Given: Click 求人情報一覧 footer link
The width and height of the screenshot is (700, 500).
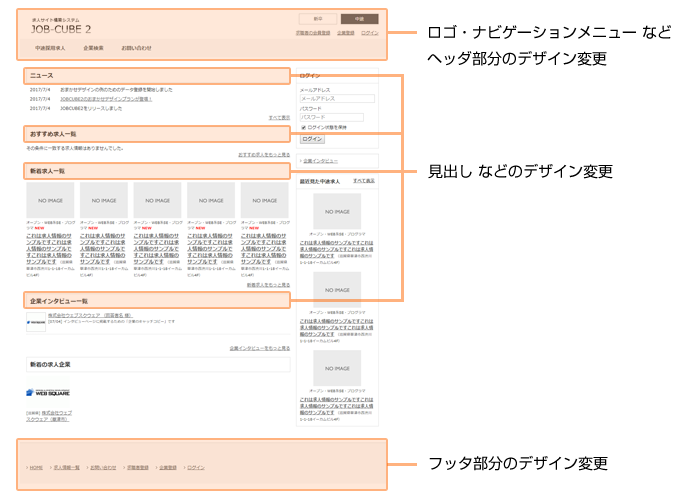Looking at the screenshot, I should (67, 467).
